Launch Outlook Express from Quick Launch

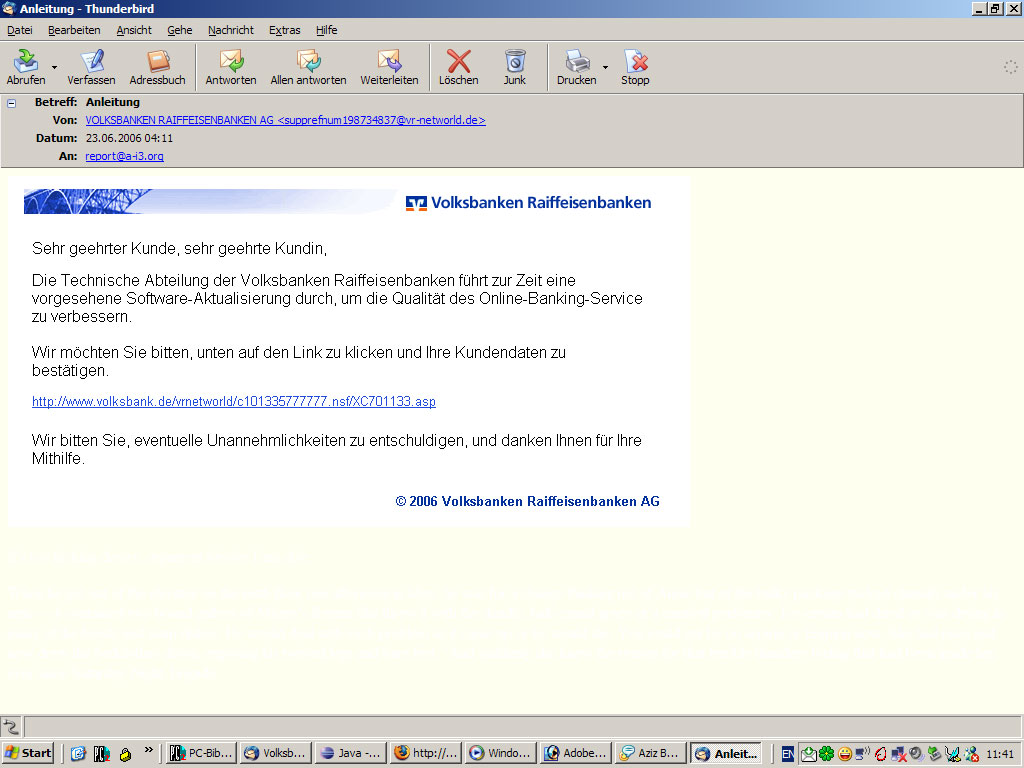pyautogui.click(x=78, y=754)
